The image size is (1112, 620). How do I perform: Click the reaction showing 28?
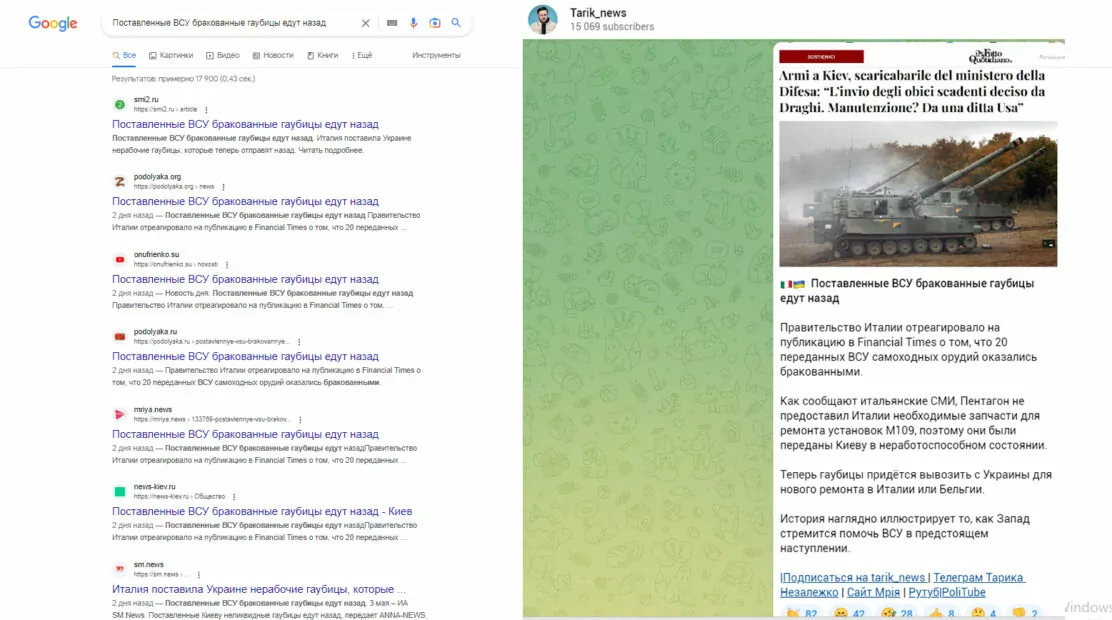click(x=896, y=614)
